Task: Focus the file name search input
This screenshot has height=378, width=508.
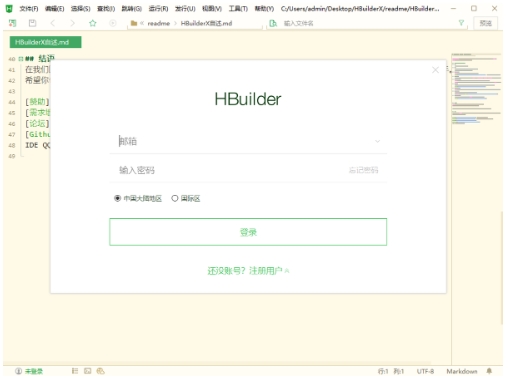Action: click(x=367, y=23)
